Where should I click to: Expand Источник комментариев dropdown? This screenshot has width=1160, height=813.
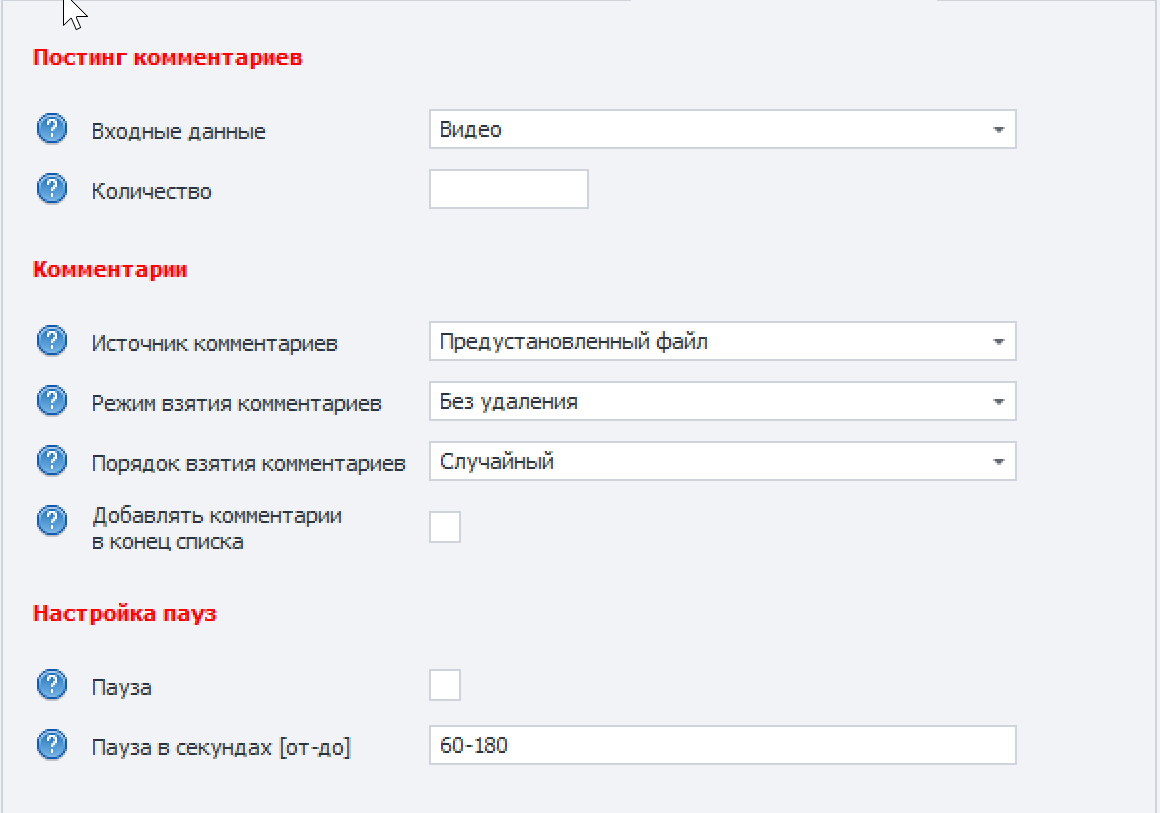(722, 342)
